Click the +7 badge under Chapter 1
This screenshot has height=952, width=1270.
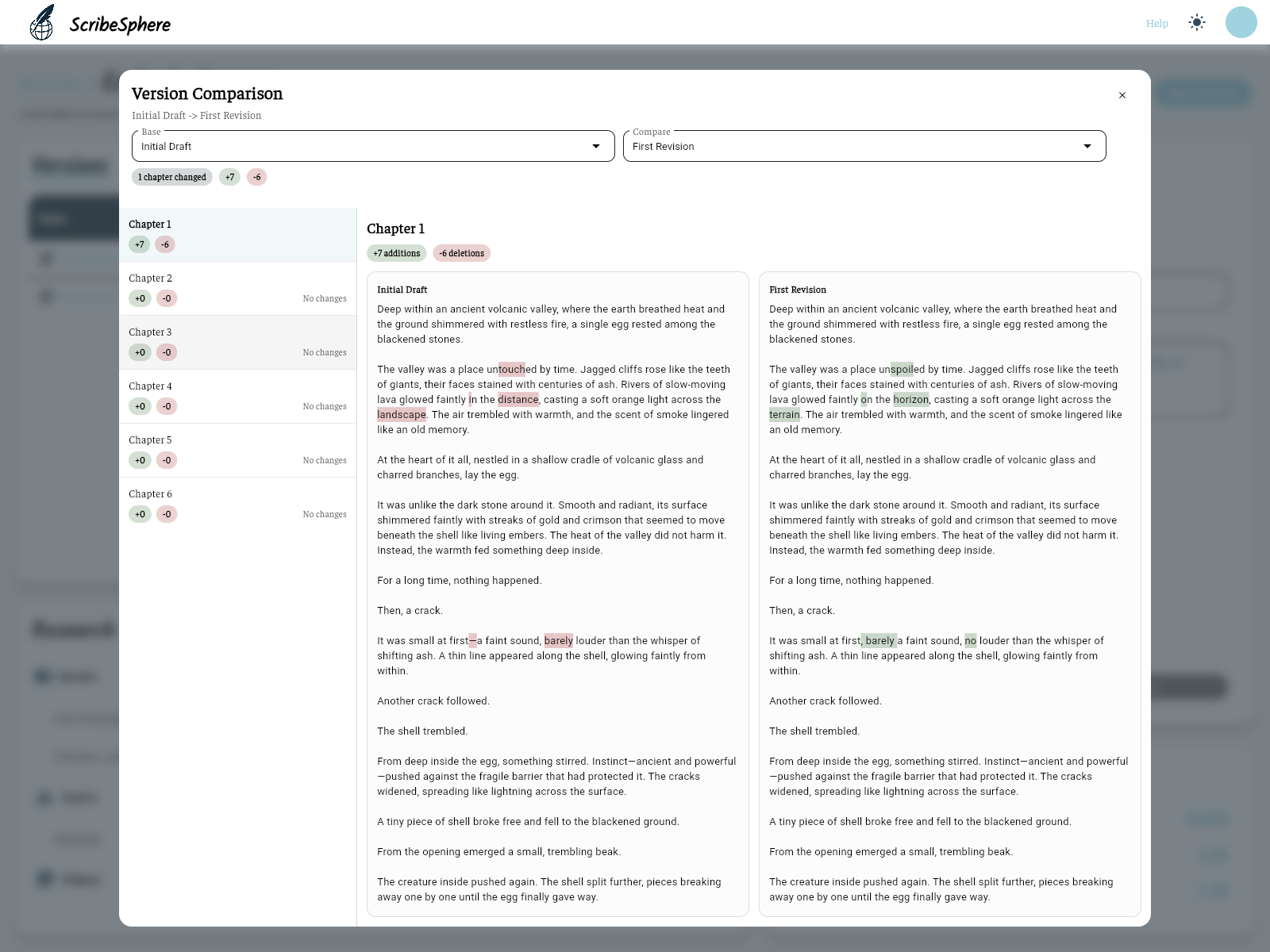click(140, 244)
